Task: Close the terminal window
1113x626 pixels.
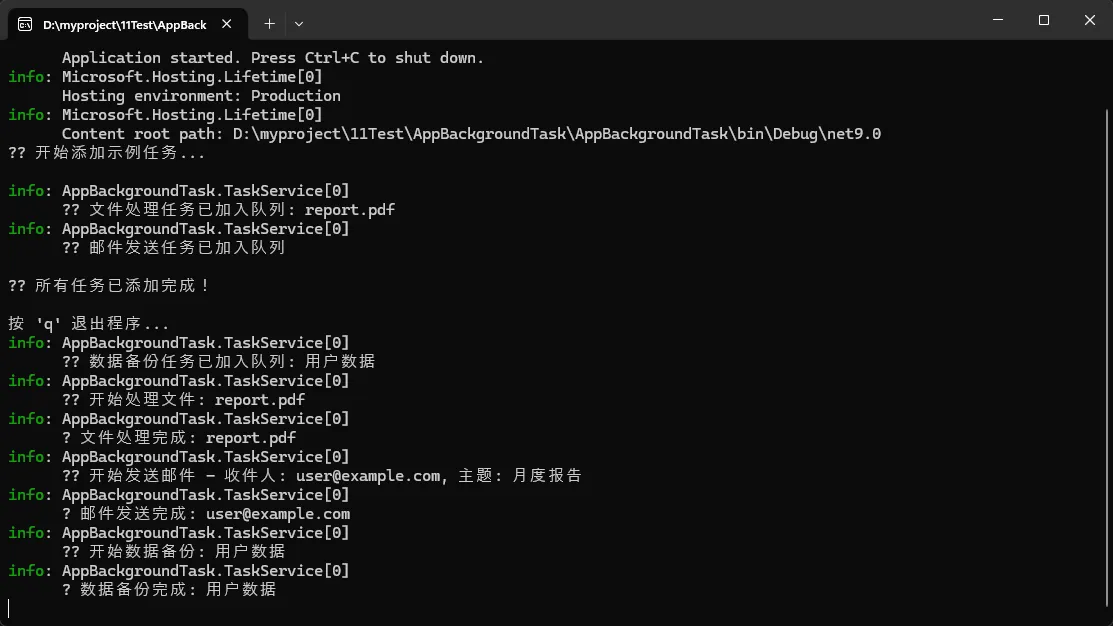Action: click(1090, 20)
